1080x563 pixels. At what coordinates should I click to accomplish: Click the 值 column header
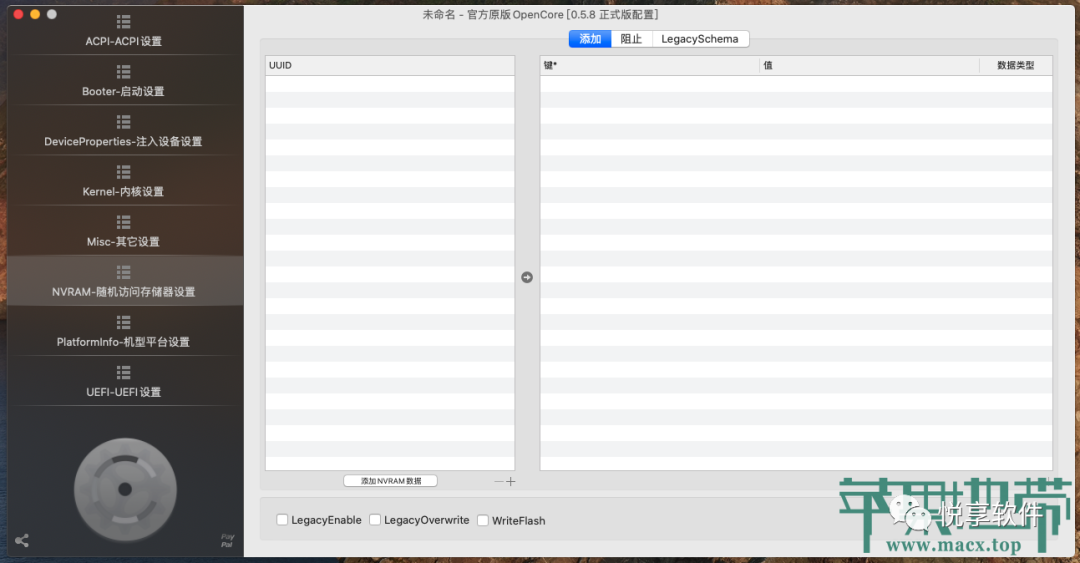point(869,65)
